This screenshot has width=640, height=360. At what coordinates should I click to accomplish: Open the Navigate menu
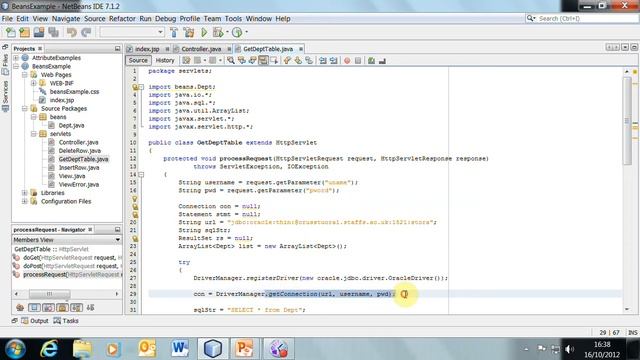pyautogui.click(x=66, y=18)
